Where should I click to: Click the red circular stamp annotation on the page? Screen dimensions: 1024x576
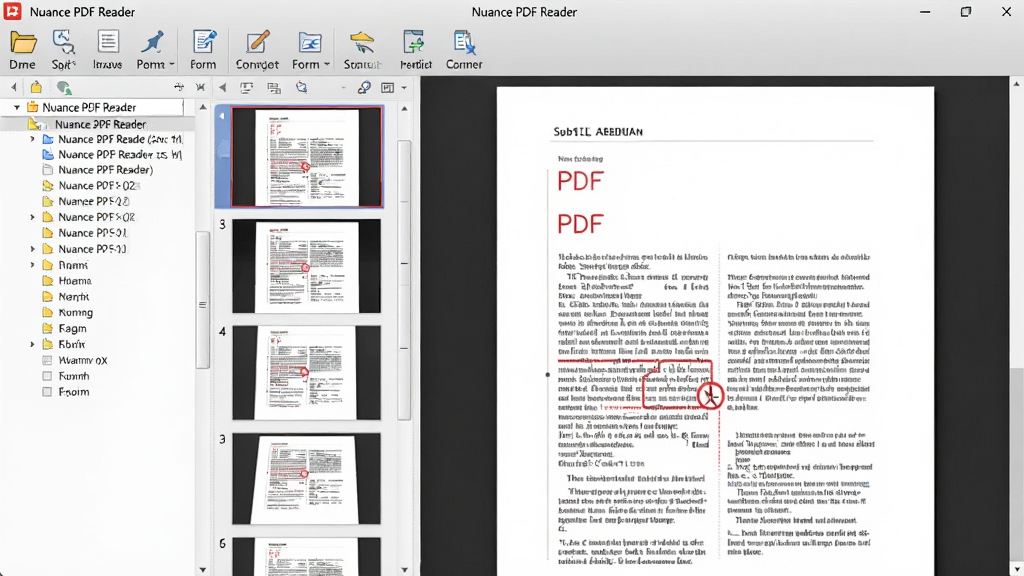(711, 396)
